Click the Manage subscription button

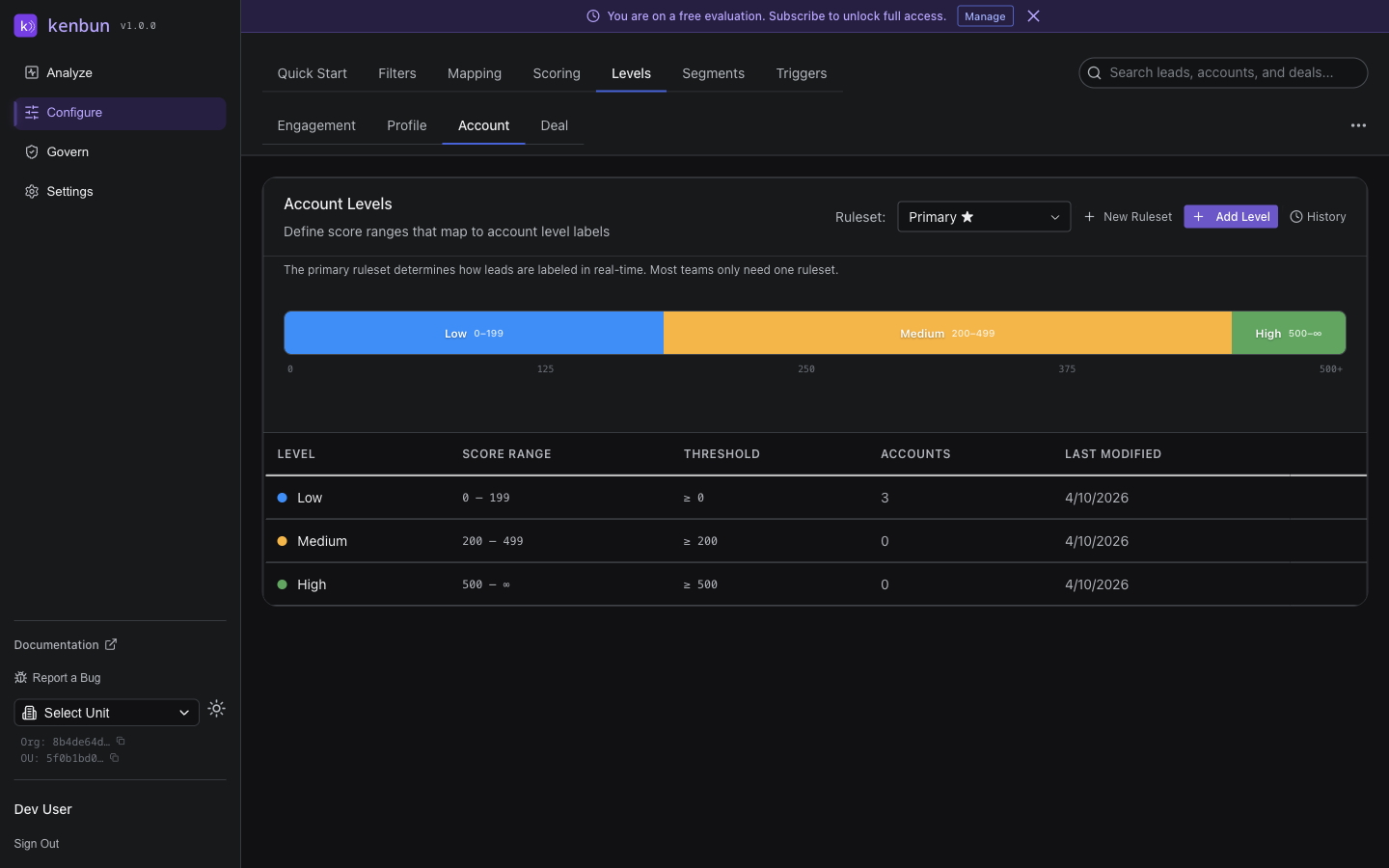coord(985,16)
